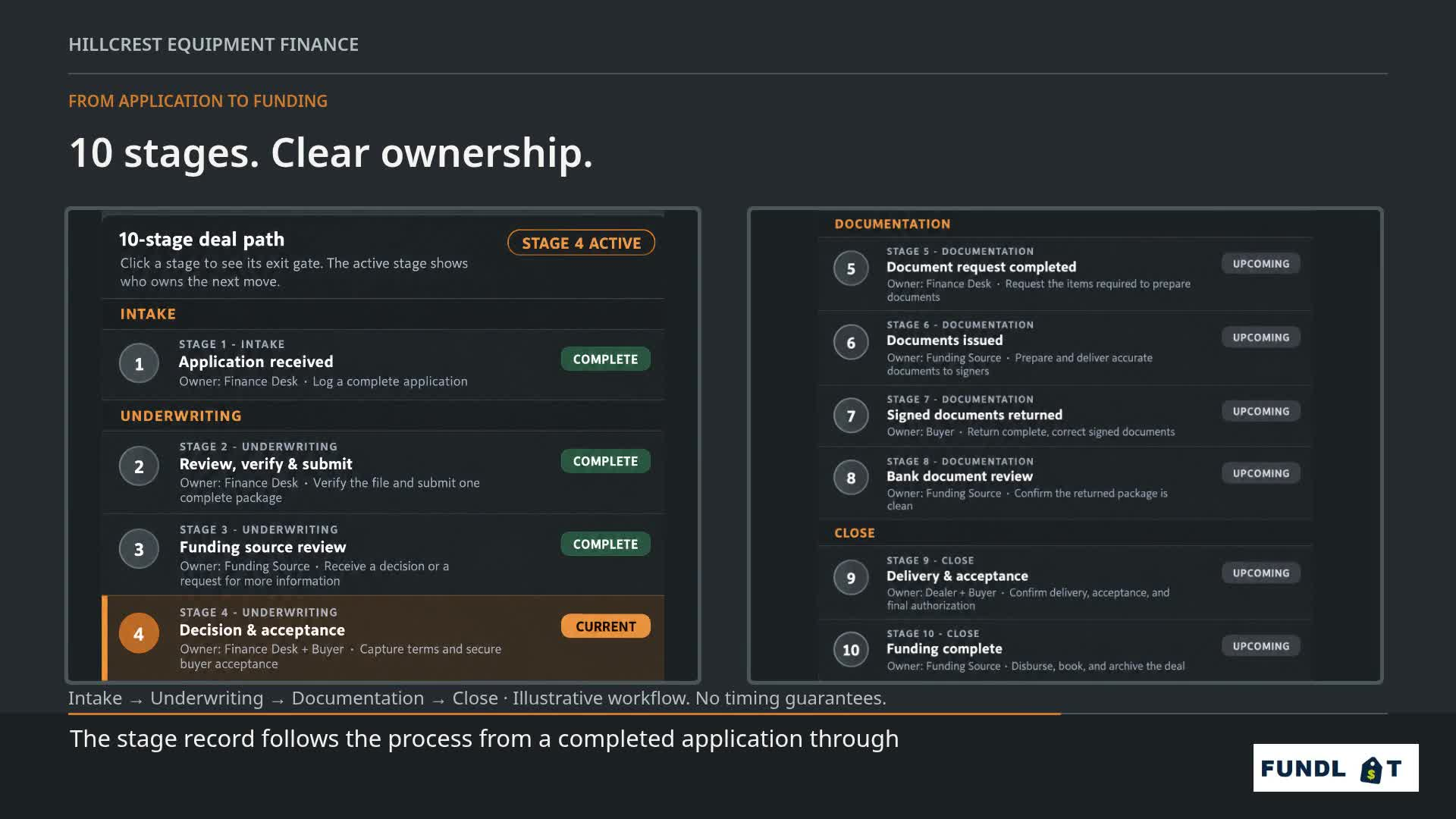Select the orange stage 4 circle
Image resolution: width=1456 pixels, height=819 pixels.
tap(139, 633)
